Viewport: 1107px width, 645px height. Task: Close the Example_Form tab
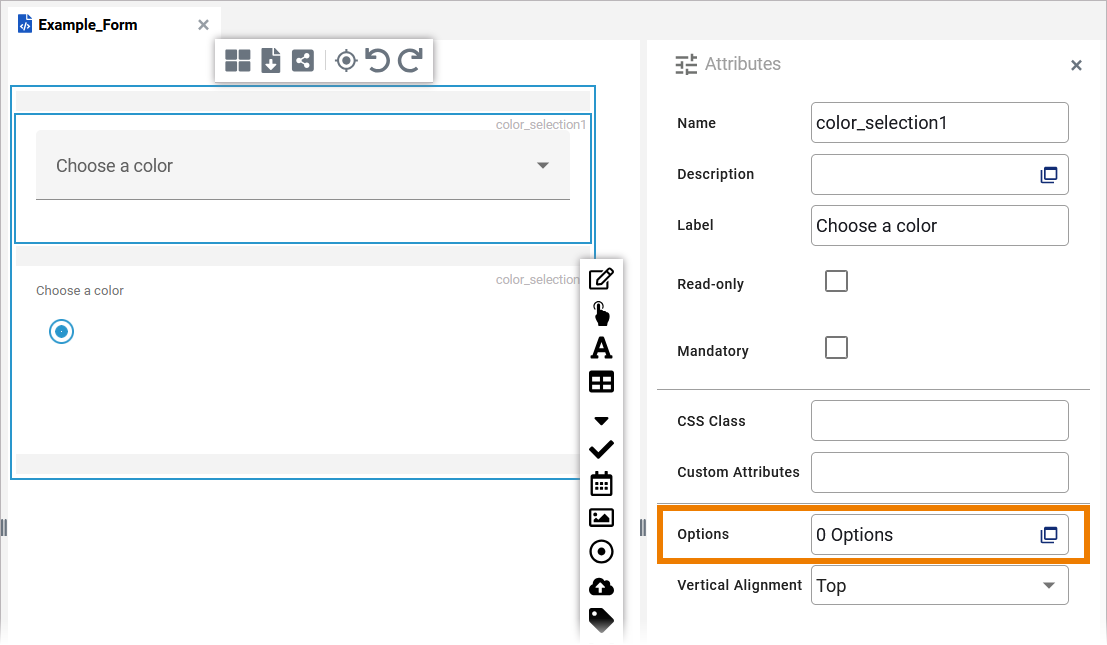coord(204,25)
